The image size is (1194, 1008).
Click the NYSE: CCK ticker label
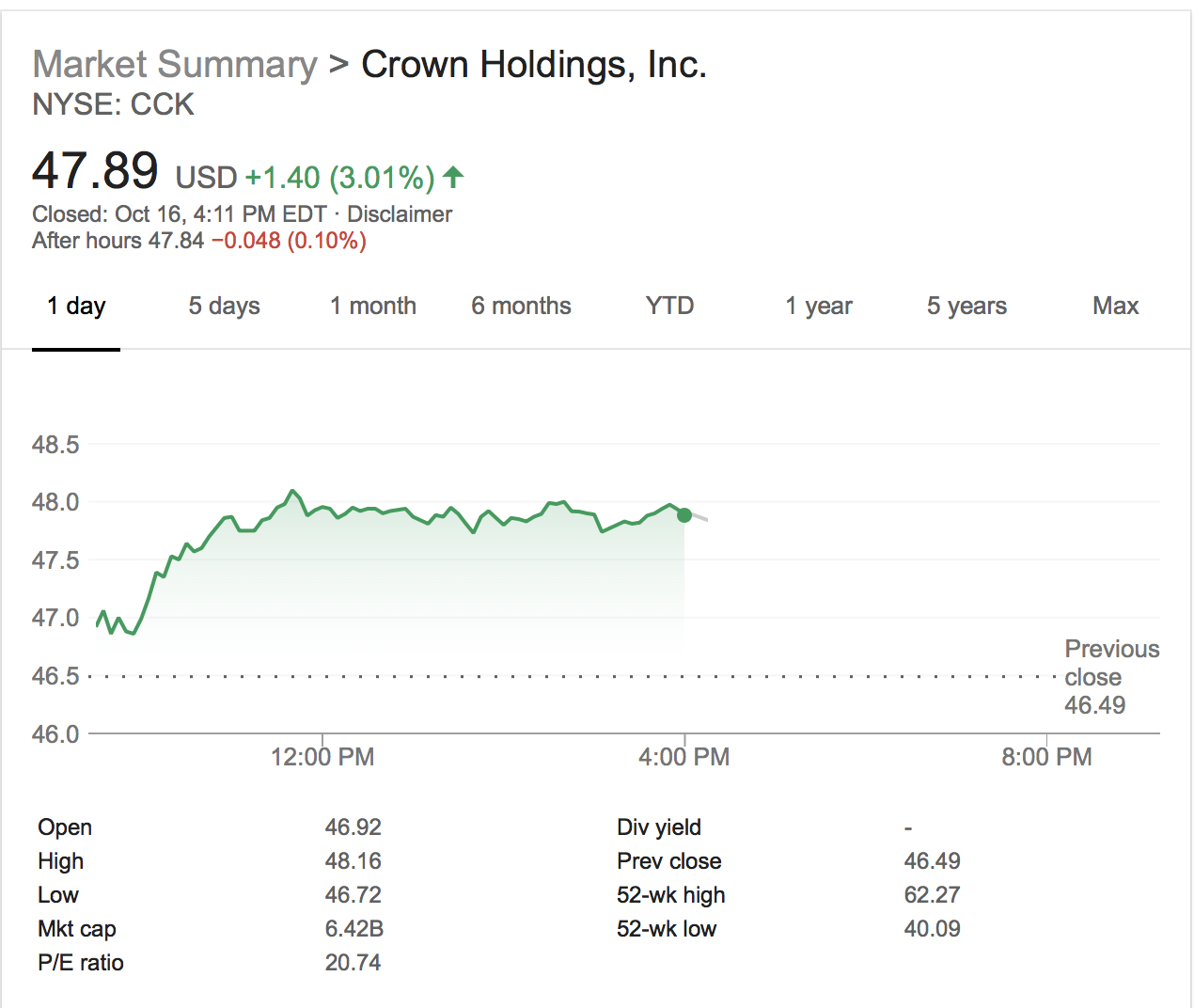click(113, 105)
